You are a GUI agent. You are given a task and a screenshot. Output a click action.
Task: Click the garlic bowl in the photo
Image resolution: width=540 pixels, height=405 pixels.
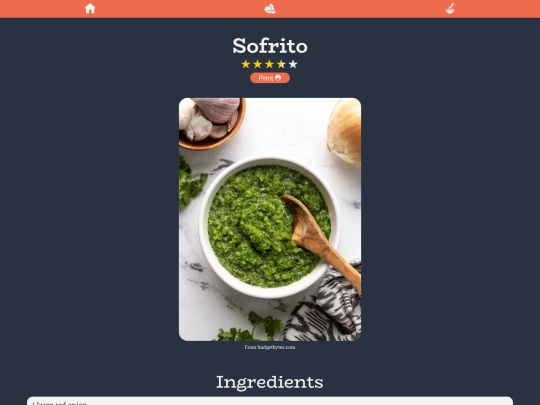pos(211,123)
